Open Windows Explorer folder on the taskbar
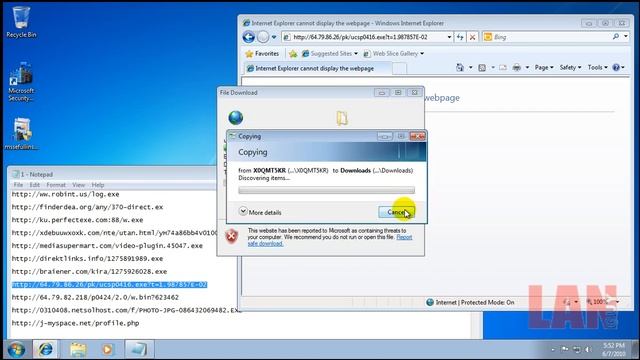The image size is (640, 360). 78,349
